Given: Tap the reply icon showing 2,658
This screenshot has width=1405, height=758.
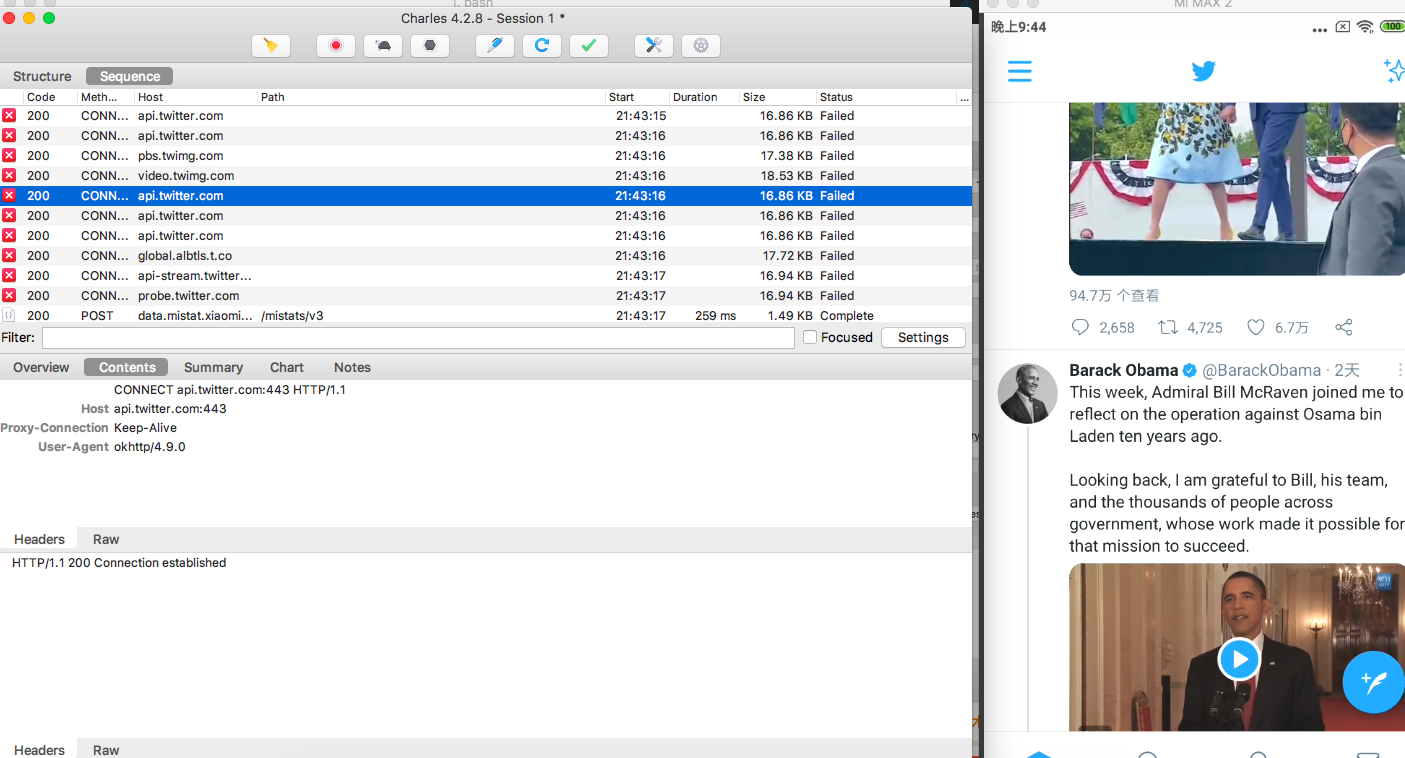Looking at the screenshot, I should (x=1080, y=327).
